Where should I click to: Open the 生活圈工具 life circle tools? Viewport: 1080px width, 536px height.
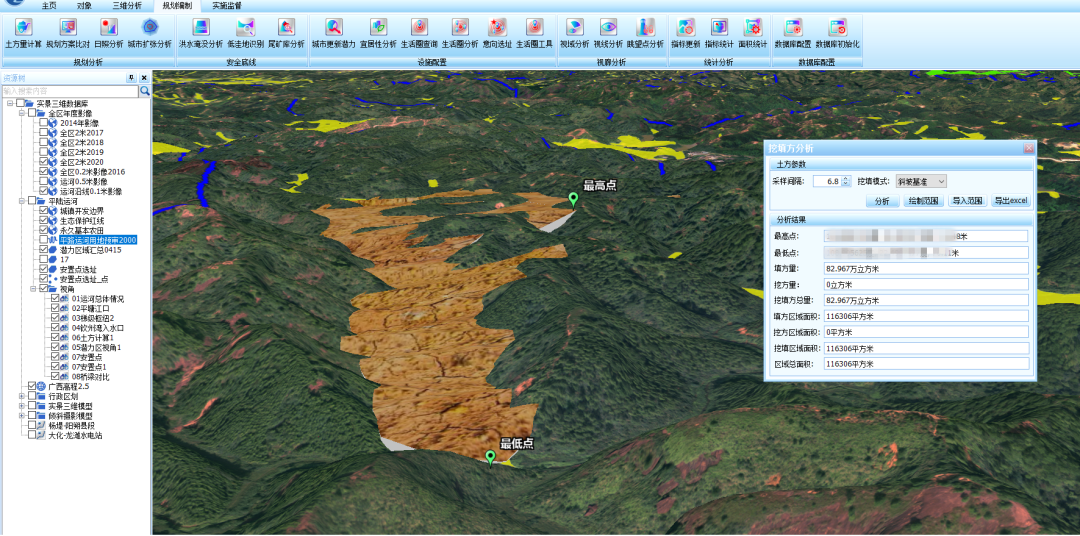pyautogui.click(x=534, y=33)
